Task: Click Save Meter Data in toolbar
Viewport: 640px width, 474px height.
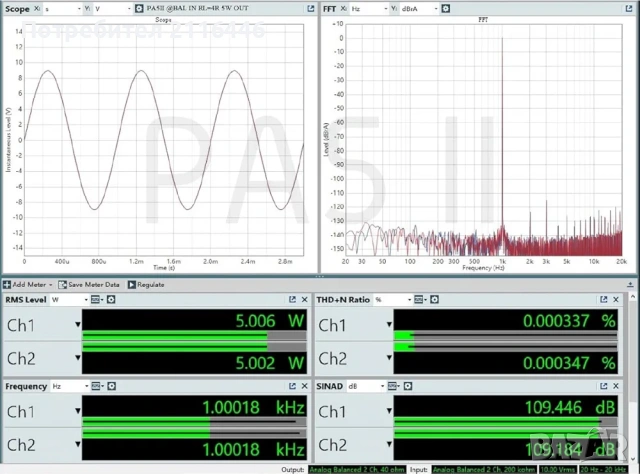Action: point(93,285)
